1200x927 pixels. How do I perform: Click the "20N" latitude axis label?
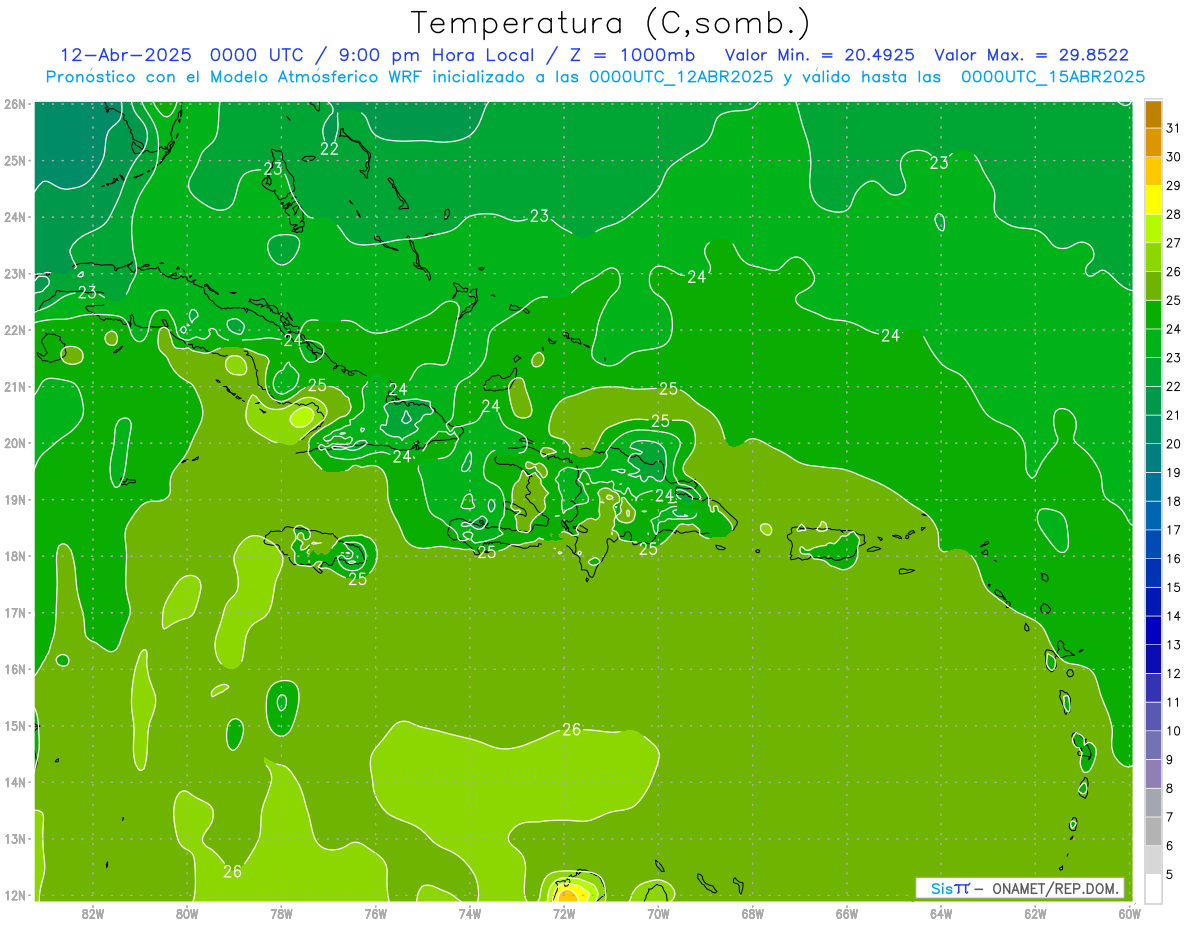pyautogui.click(x=14, y=443)
